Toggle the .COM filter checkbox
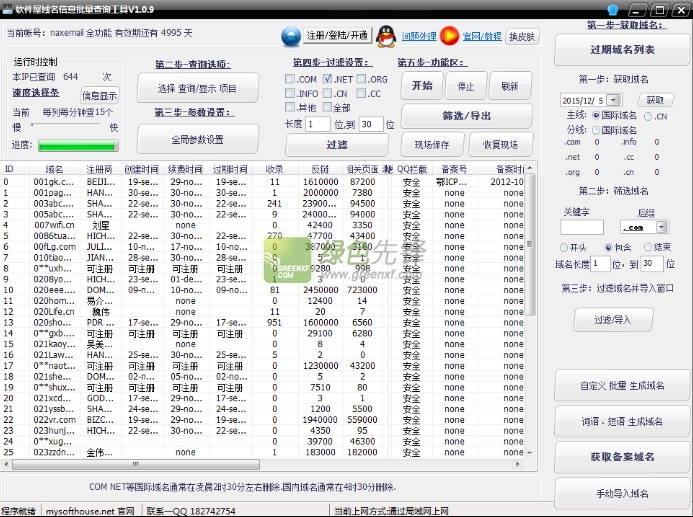 pos(290,79)
